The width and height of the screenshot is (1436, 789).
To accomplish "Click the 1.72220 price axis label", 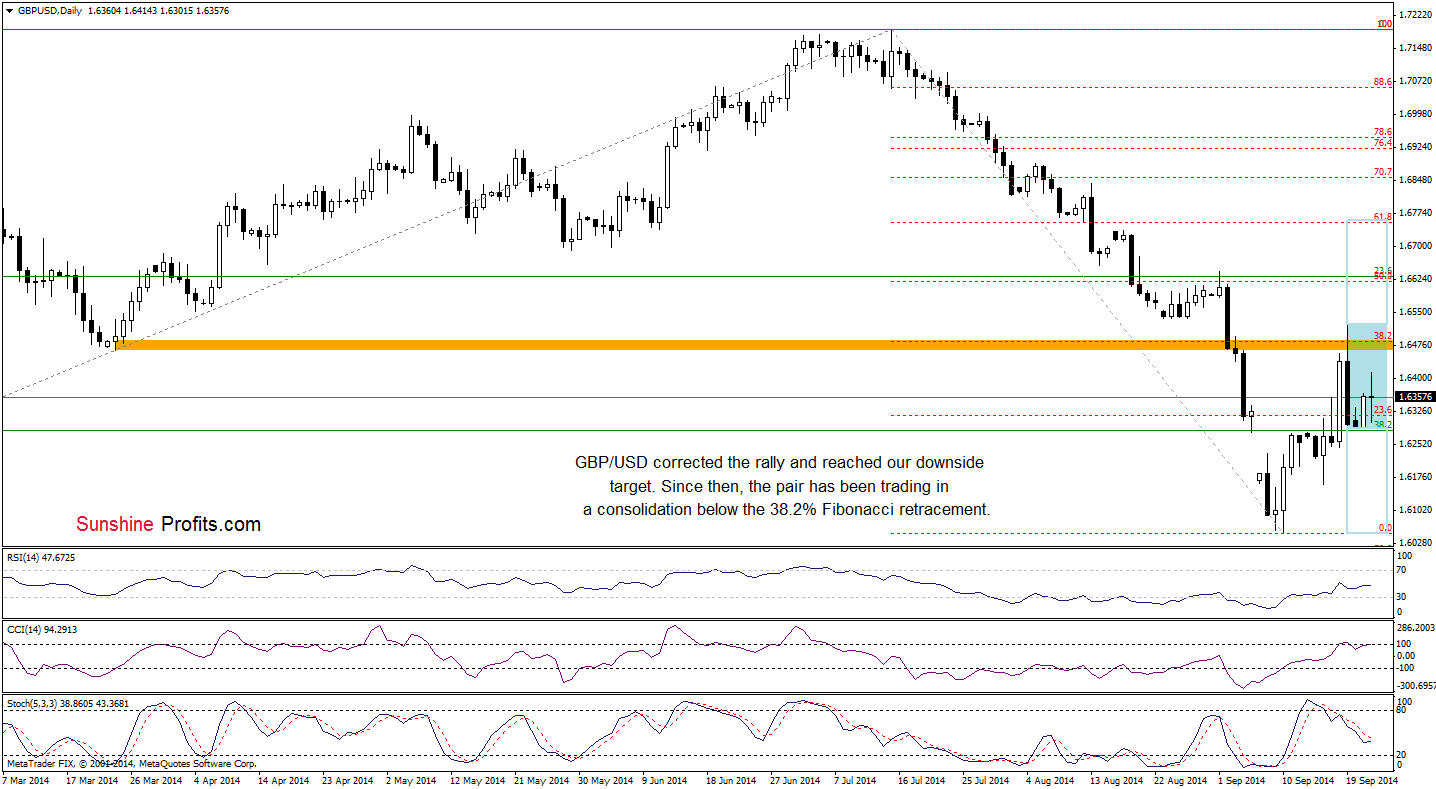I will click(1414, 15).
